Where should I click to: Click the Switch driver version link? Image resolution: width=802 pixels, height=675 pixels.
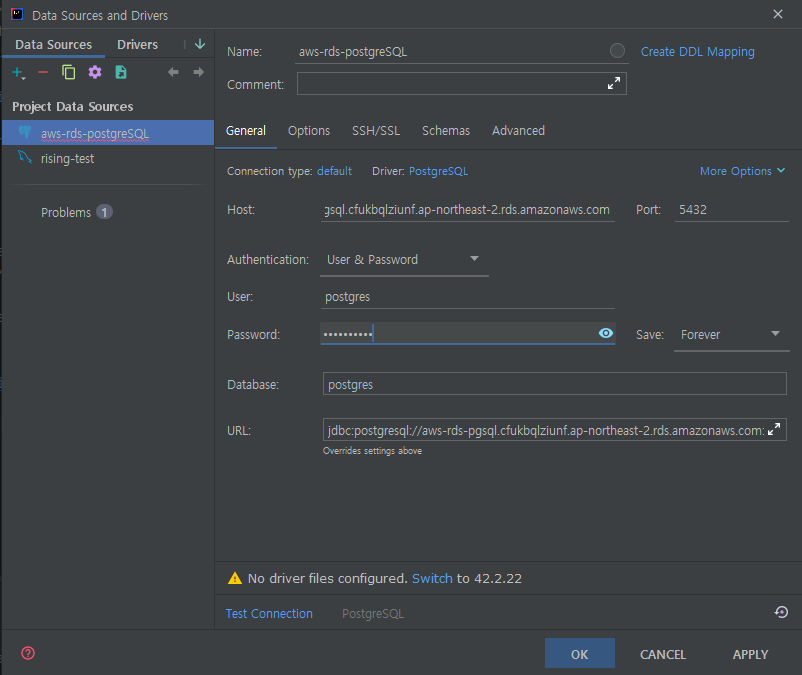coord(432,578)
